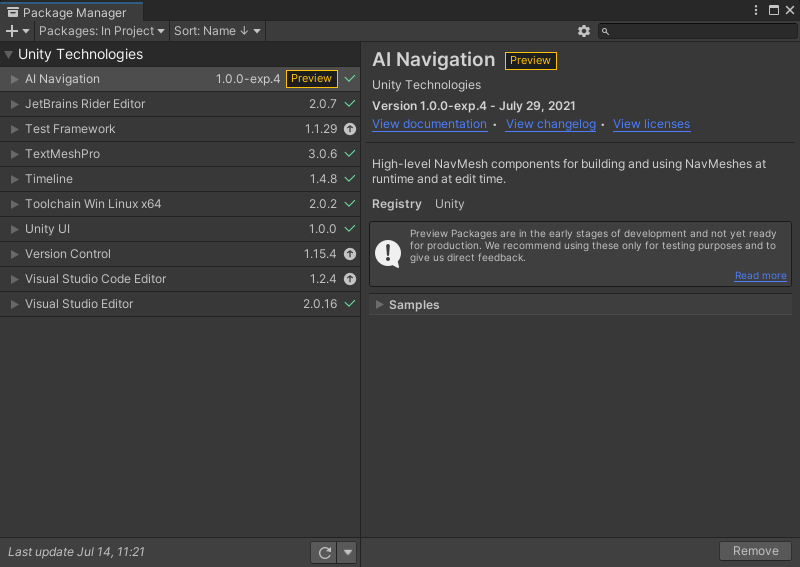Collapse the Unity Technologies group

coord(9,55)
